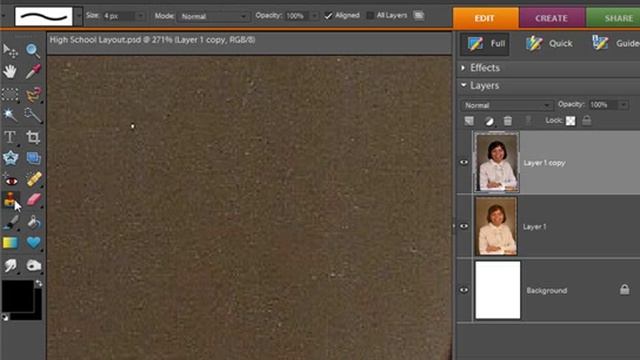Viewport: 640px width, 360px height.
Task: Select the Crop tool
Action: point(33,137)
